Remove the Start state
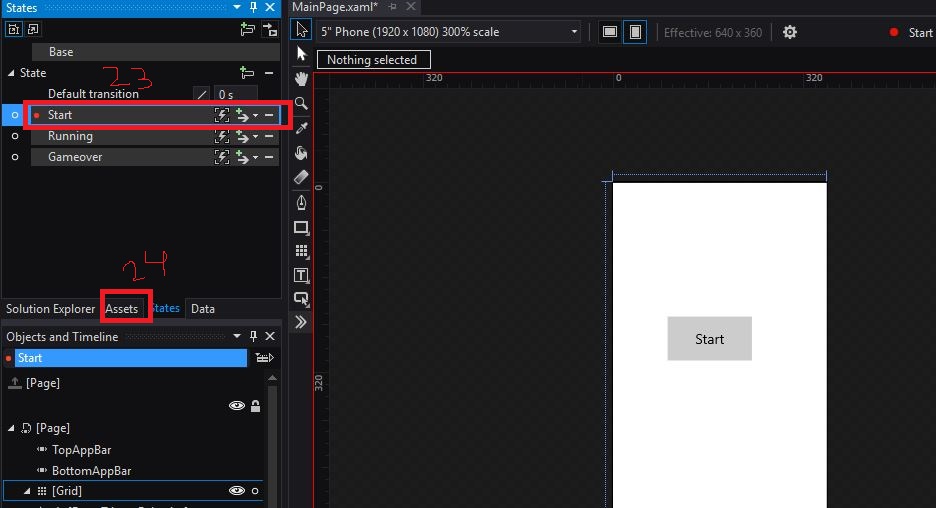Screen dimensions: 936x508 (x=269, y=115)
